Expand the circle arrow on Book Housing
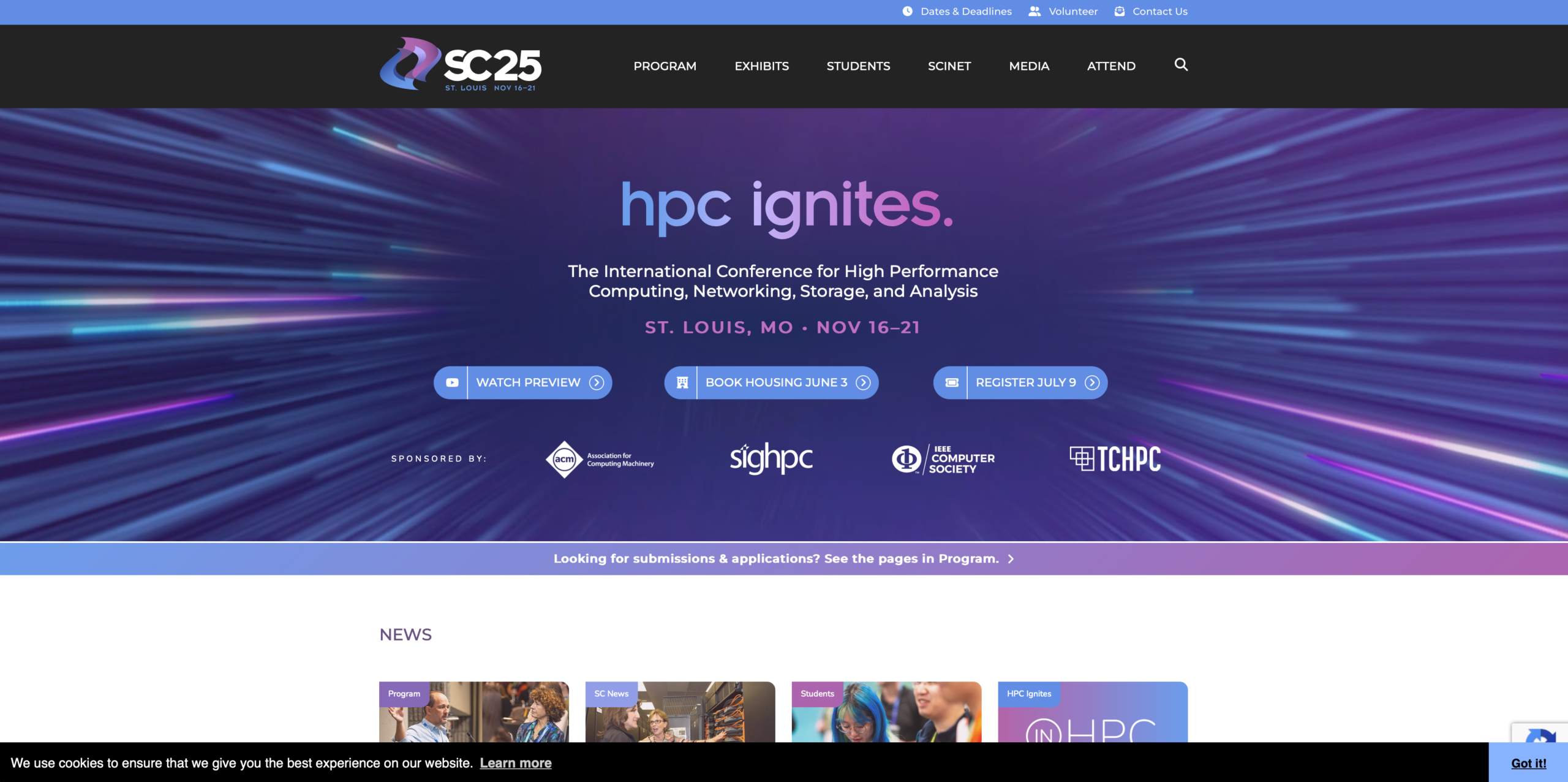1568x782 pixels. tap(864, 382)
